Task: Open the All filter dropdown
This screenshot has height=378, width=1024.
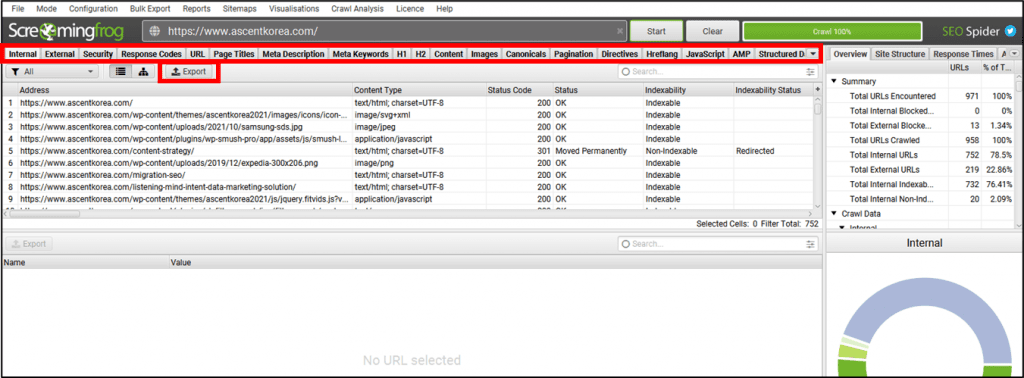Action: pos(52,72)
